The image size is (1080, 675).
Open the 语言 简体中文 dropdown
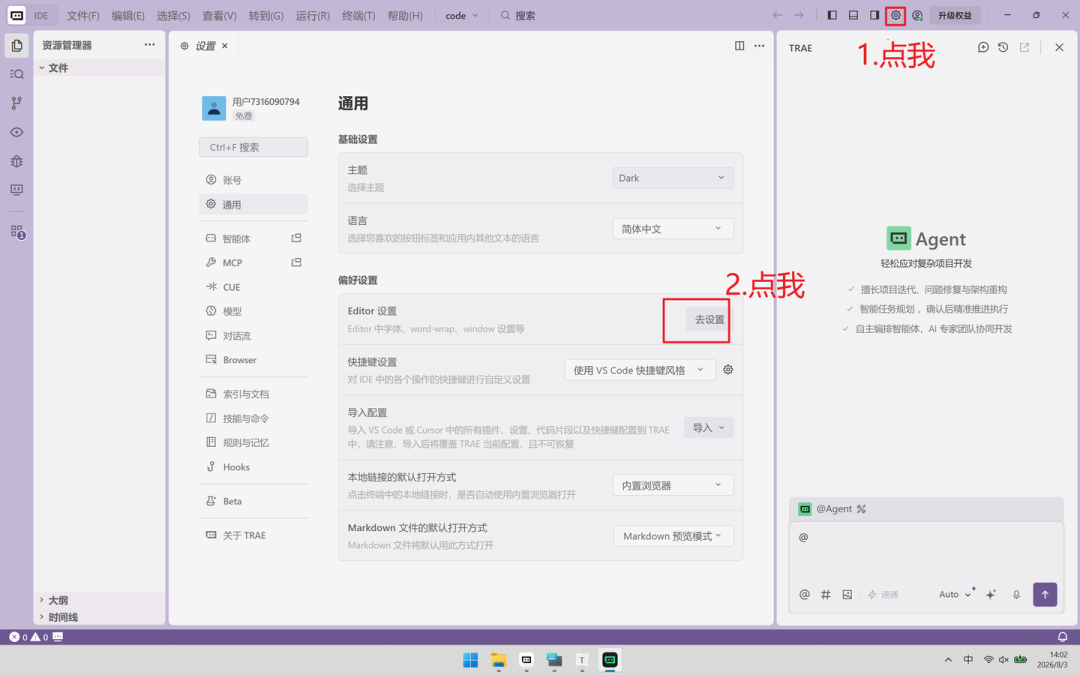[x=672, y=229]
